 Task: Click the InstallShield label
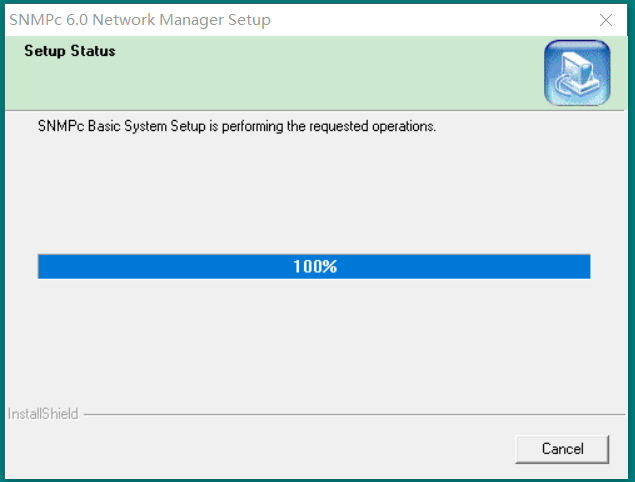click(43, 414)
